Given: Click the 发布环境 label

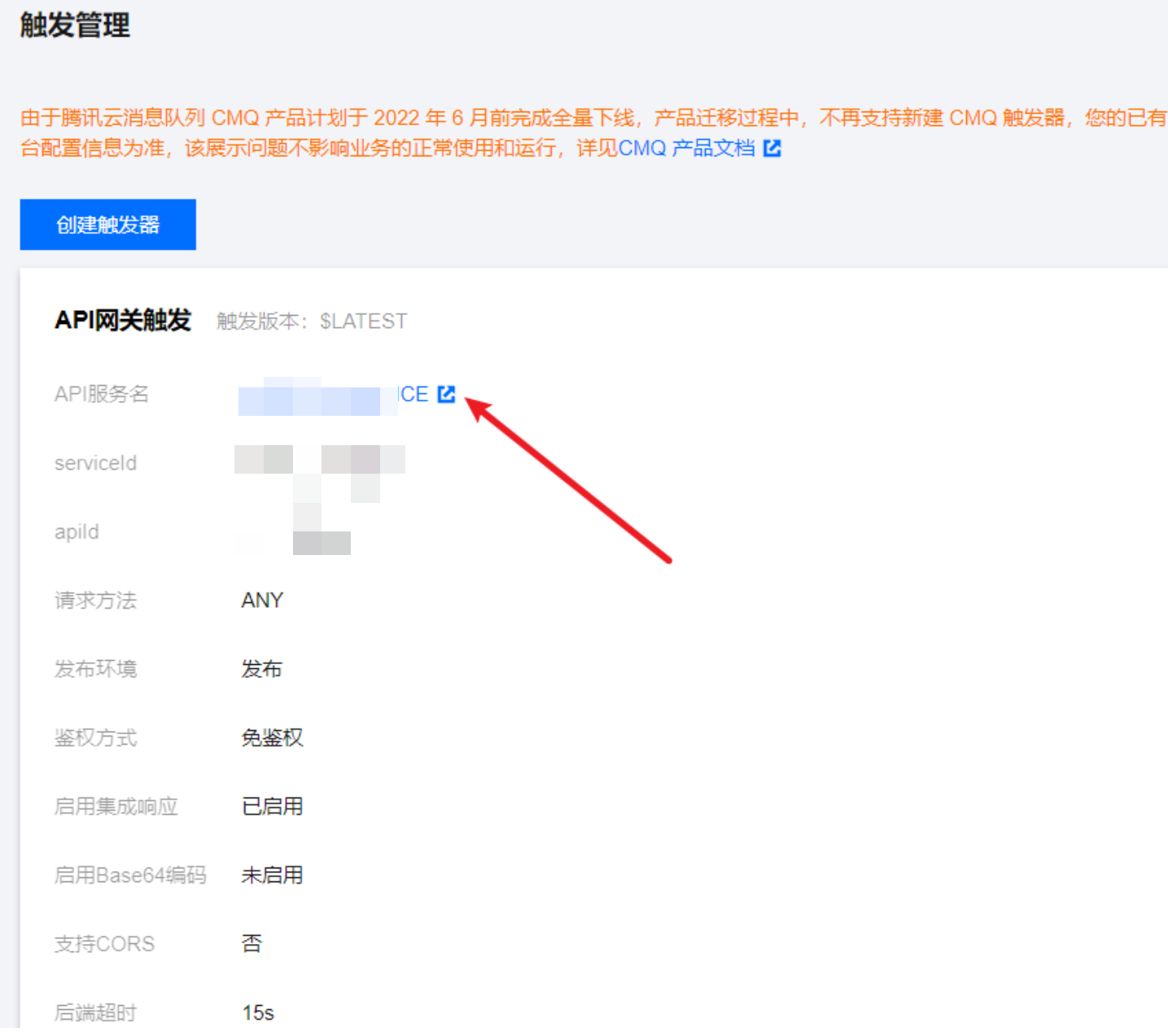Looking at the screenshot, I should (95, 669).
